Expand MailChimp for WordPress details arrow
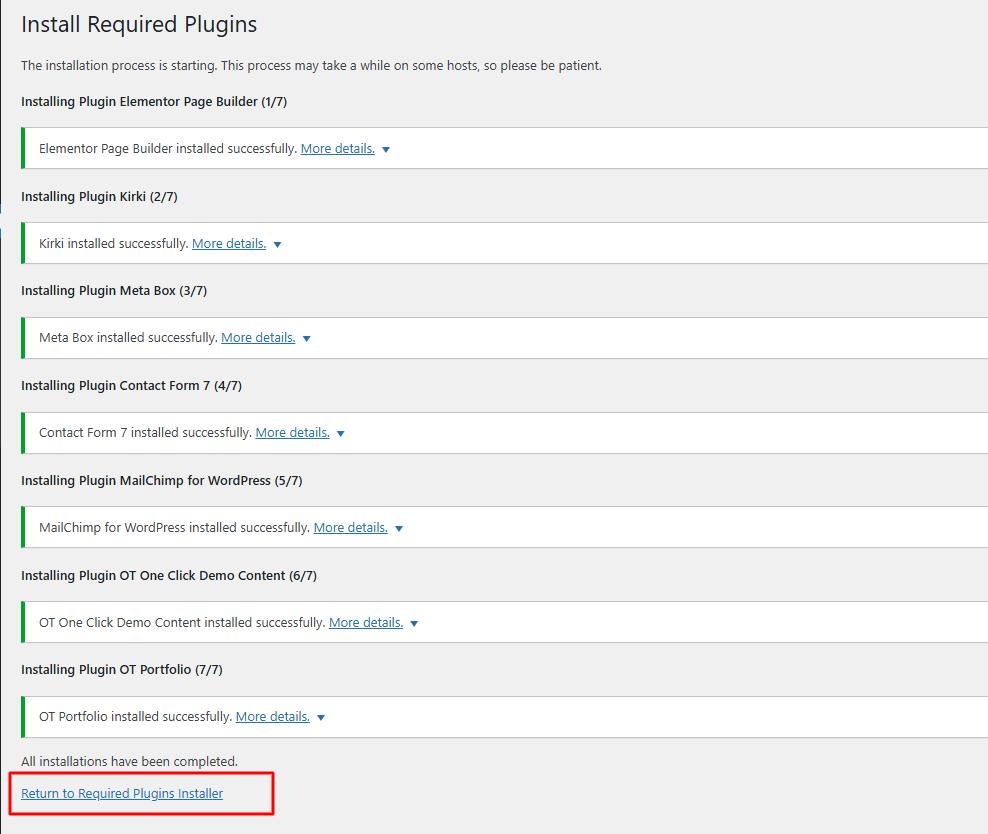 click(x=398, y=529)
